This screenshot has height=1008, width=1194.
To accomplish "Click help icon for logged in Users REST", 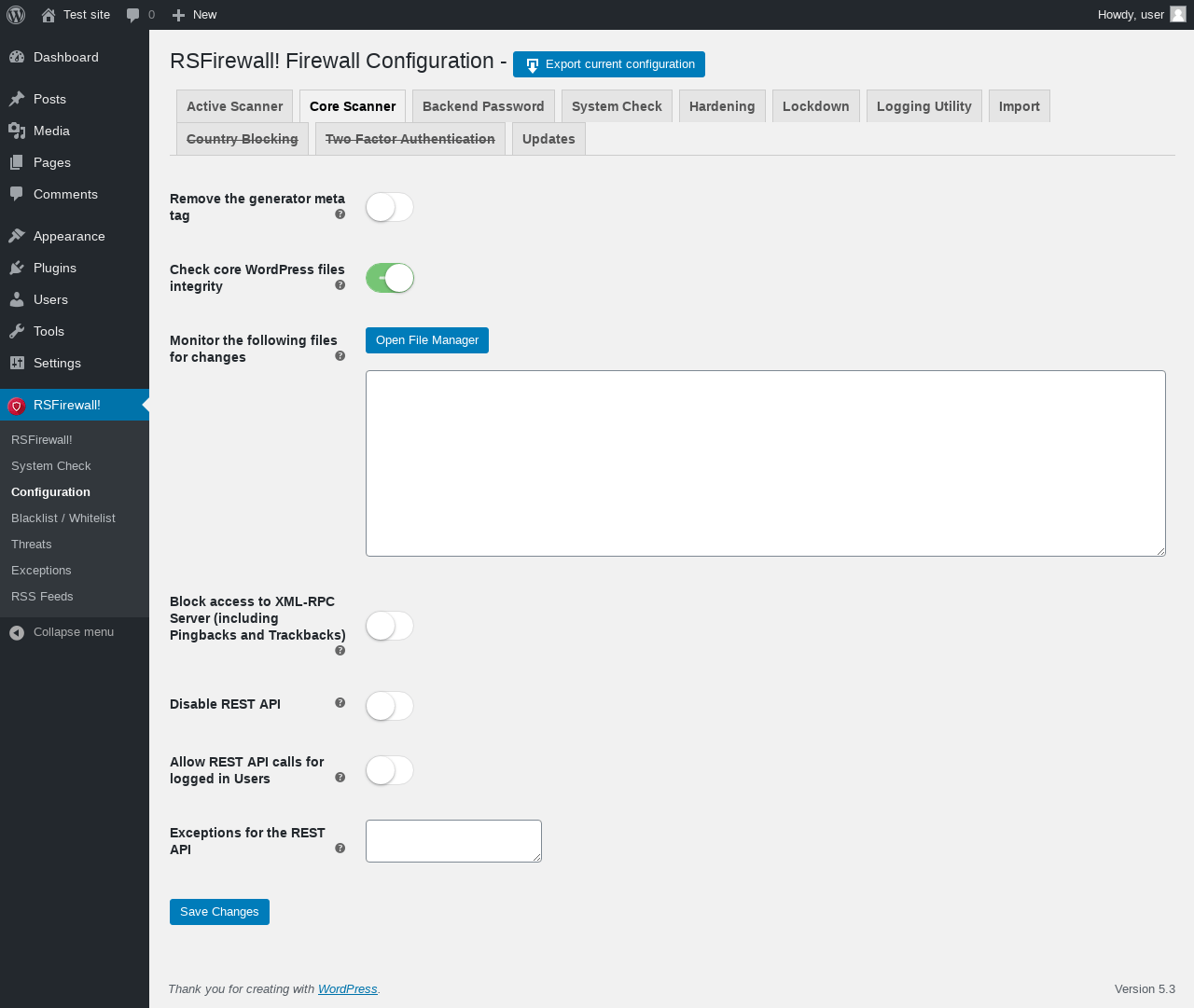I will point(340,778).
